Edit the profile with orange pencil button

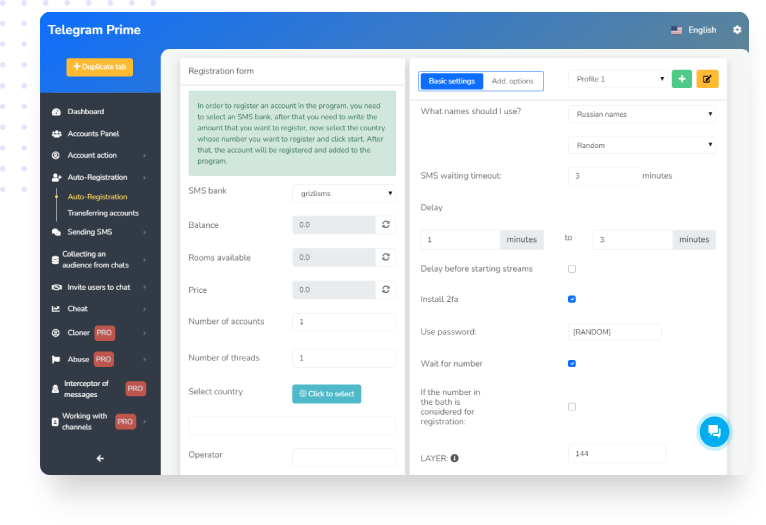[707, 79]
